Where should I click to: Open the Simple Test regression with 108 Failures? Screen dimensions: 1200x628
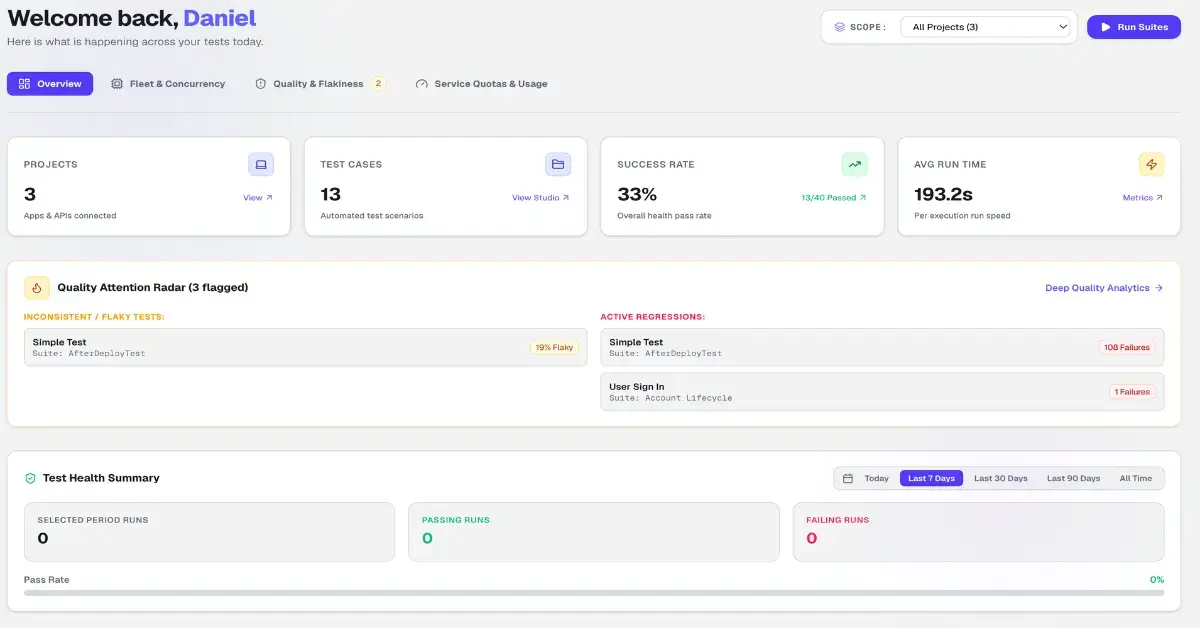[882, 348]
